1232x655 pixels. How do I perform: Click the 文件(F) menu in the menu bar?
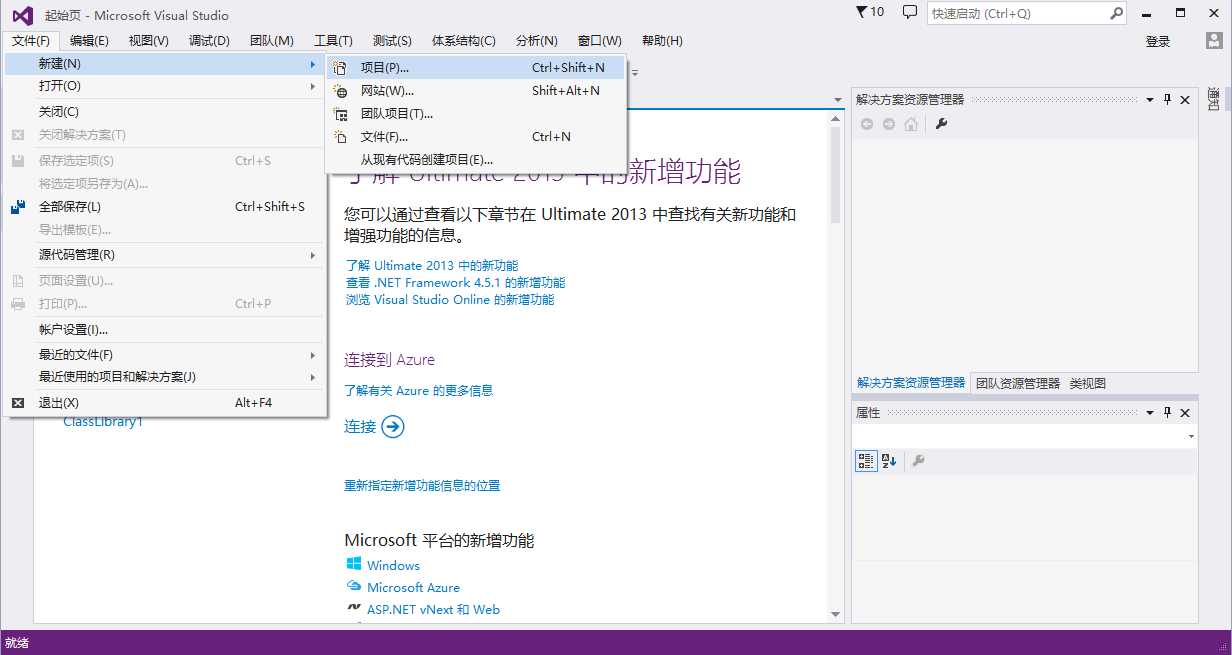31,41
